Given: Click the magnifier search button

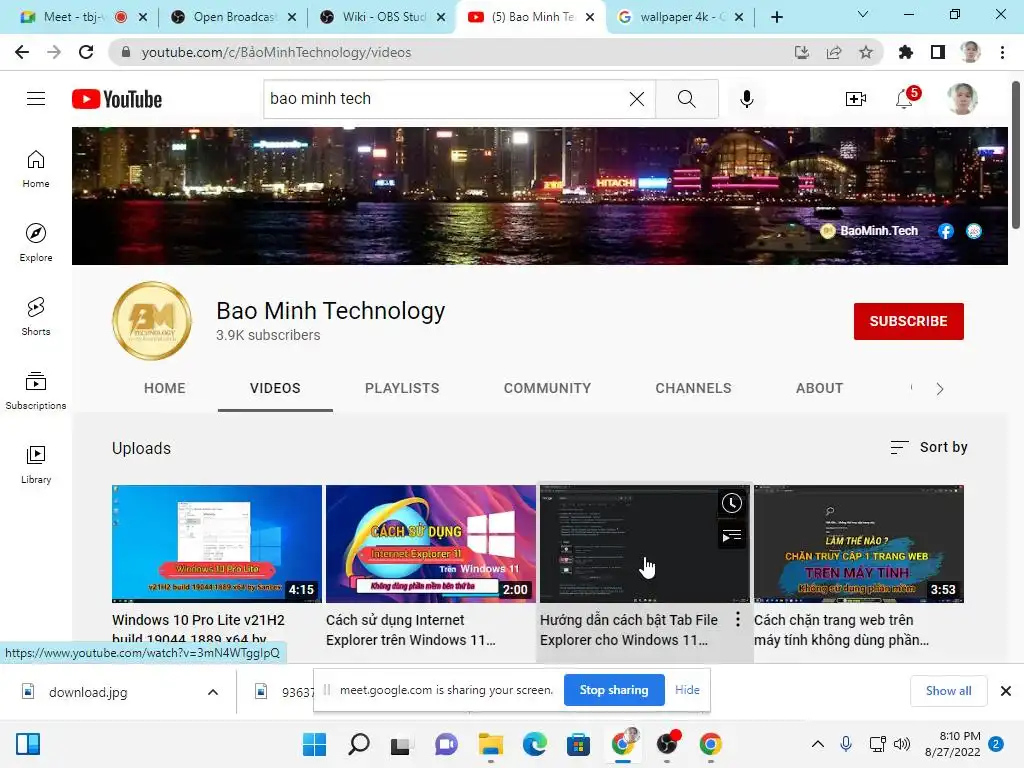Looking at the screenshot, I should (x=686, y=99).
